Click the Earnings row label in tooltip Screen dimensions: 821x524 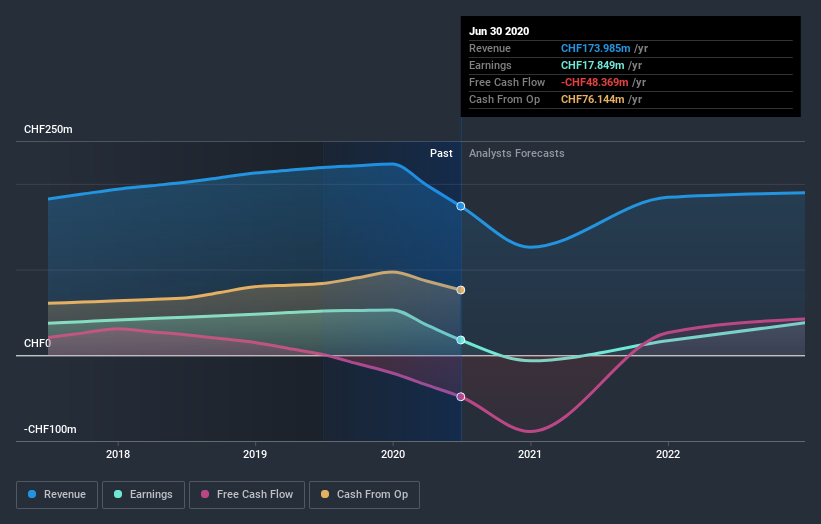pyautogui.click(x=490, y=65)
